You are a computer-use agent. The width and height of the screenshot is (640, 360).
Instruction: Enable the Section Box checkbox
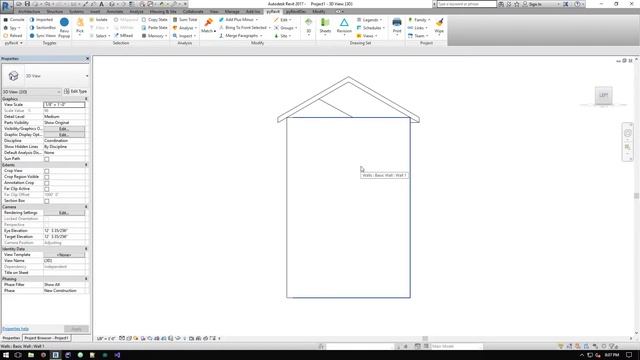click(47, 201)
